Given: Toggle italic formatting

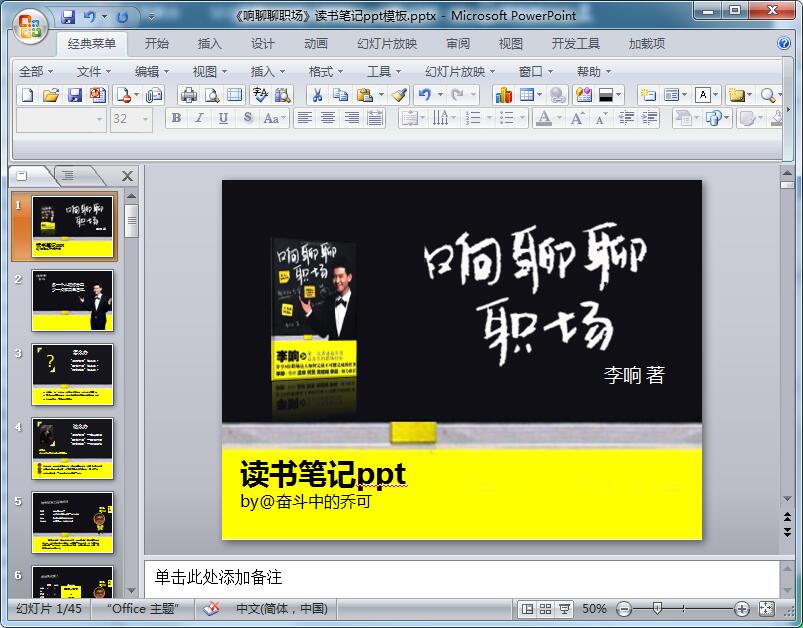Looking at the screenshot, I should click(199, 118).
